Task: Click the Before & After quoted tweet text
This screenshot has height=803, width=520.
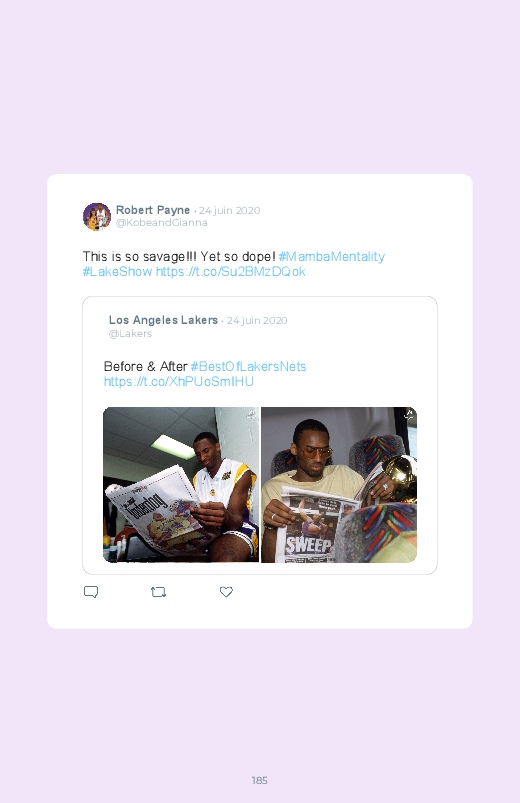Action: pyautogui.click(x=145, y=367)
